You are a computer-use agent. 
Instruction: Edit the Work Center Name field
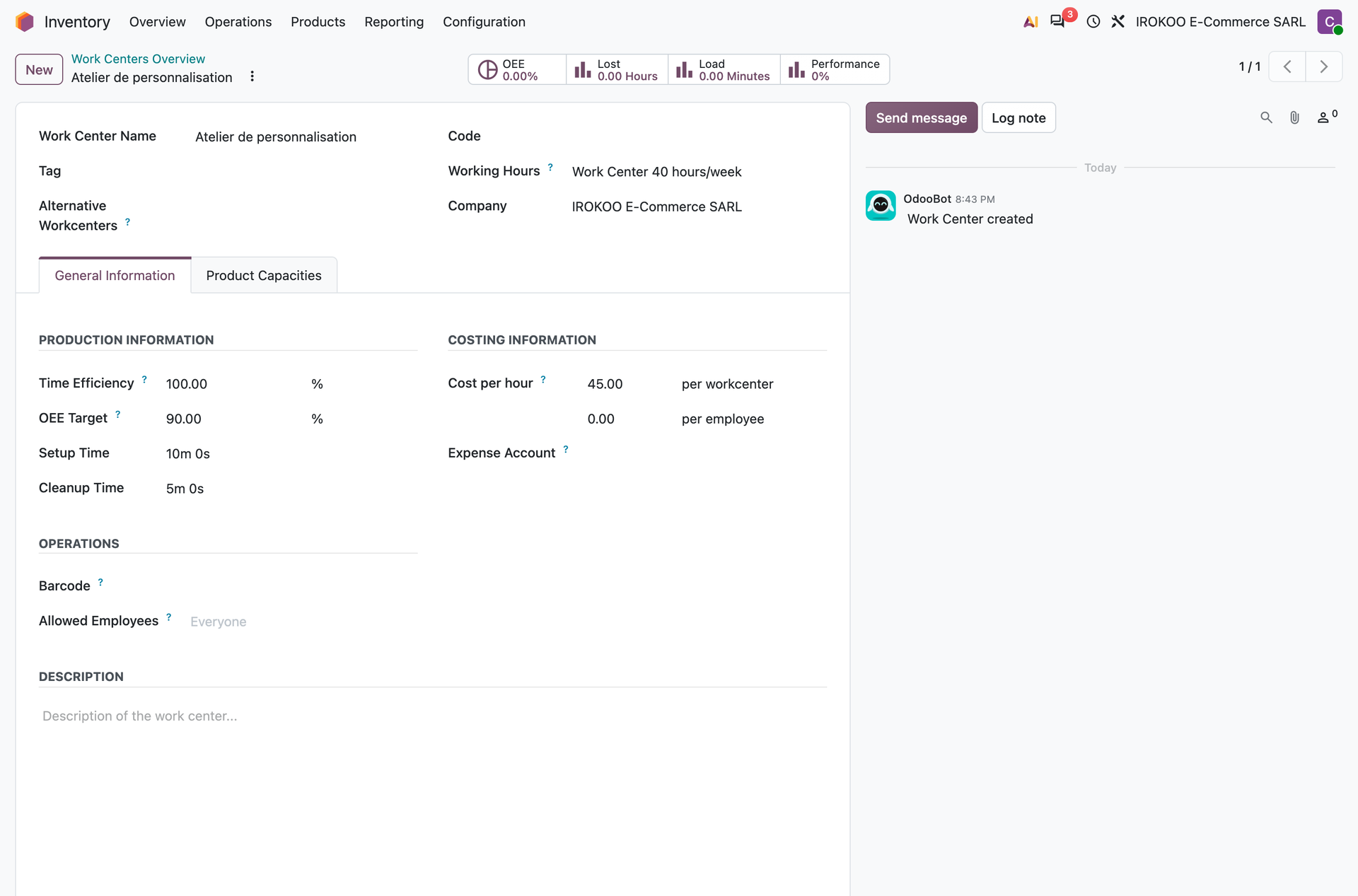pos(306,136)
